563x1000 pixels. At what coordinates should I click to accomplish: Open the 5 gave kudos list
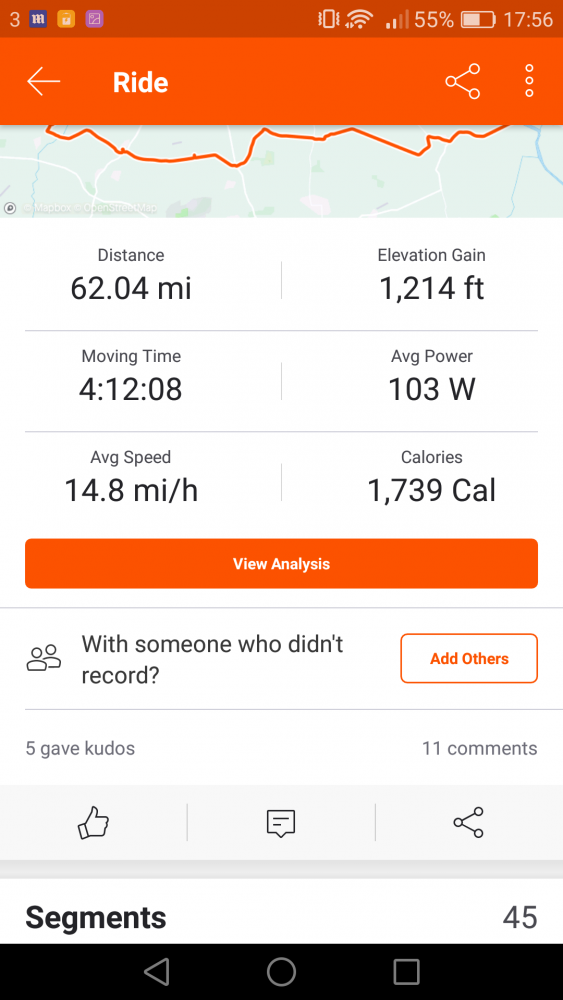click(x=80, y=748)
